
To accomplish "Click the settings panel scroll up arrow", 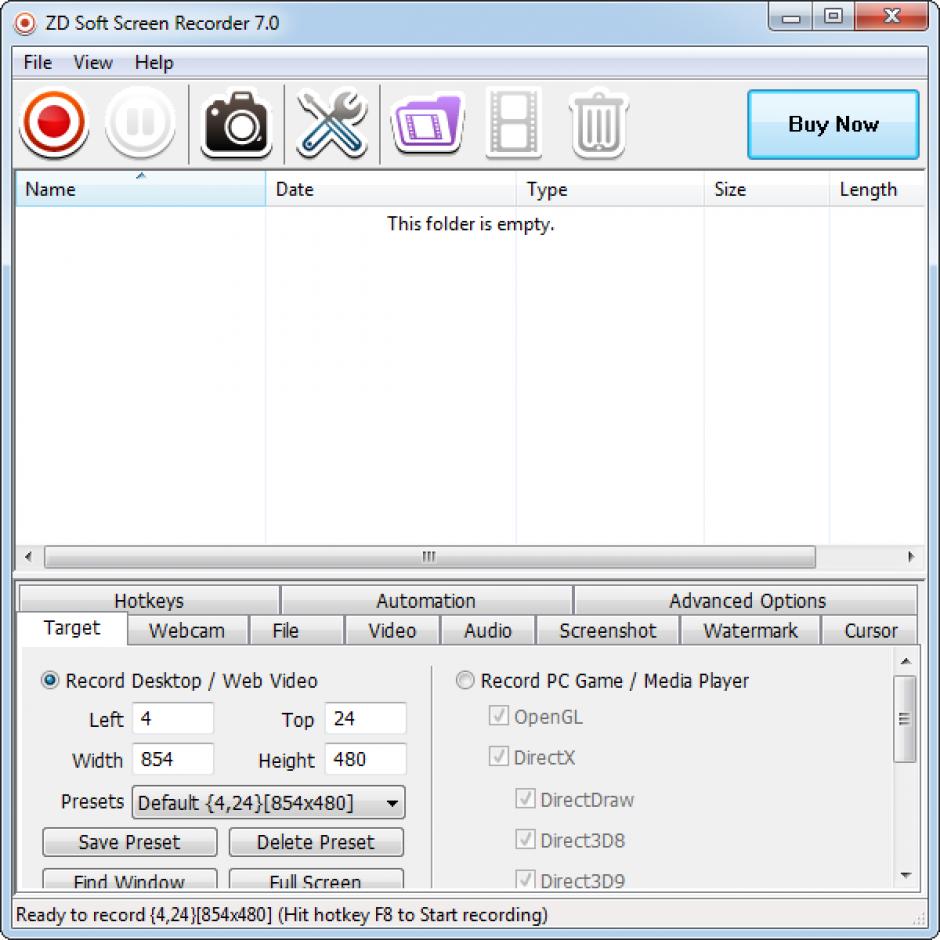I will (x=905, y=661).
